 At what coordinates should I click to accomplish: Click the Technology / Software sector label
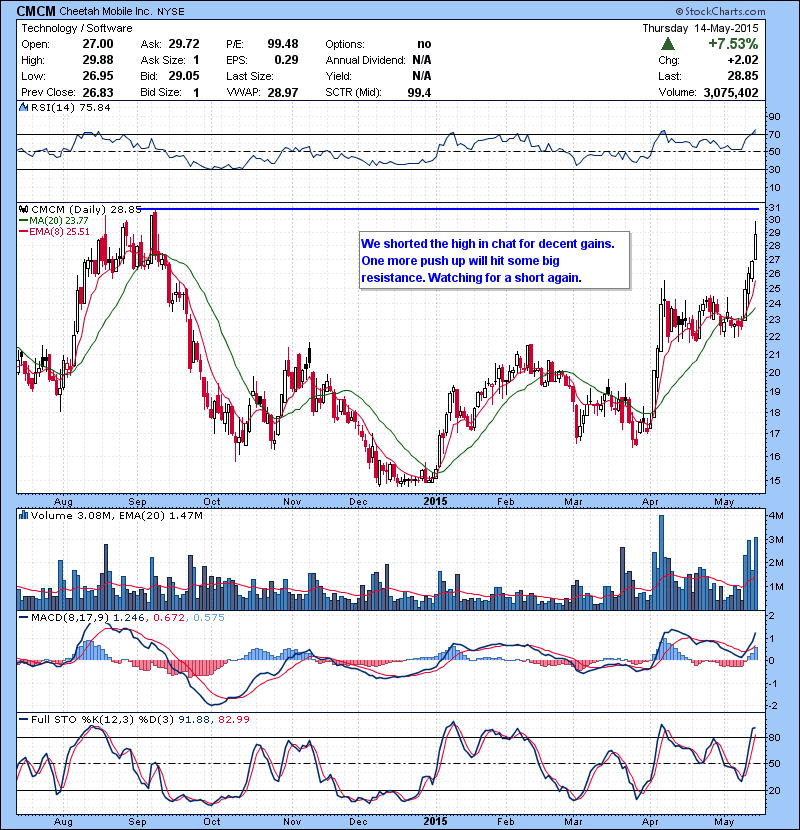(77, 28)
